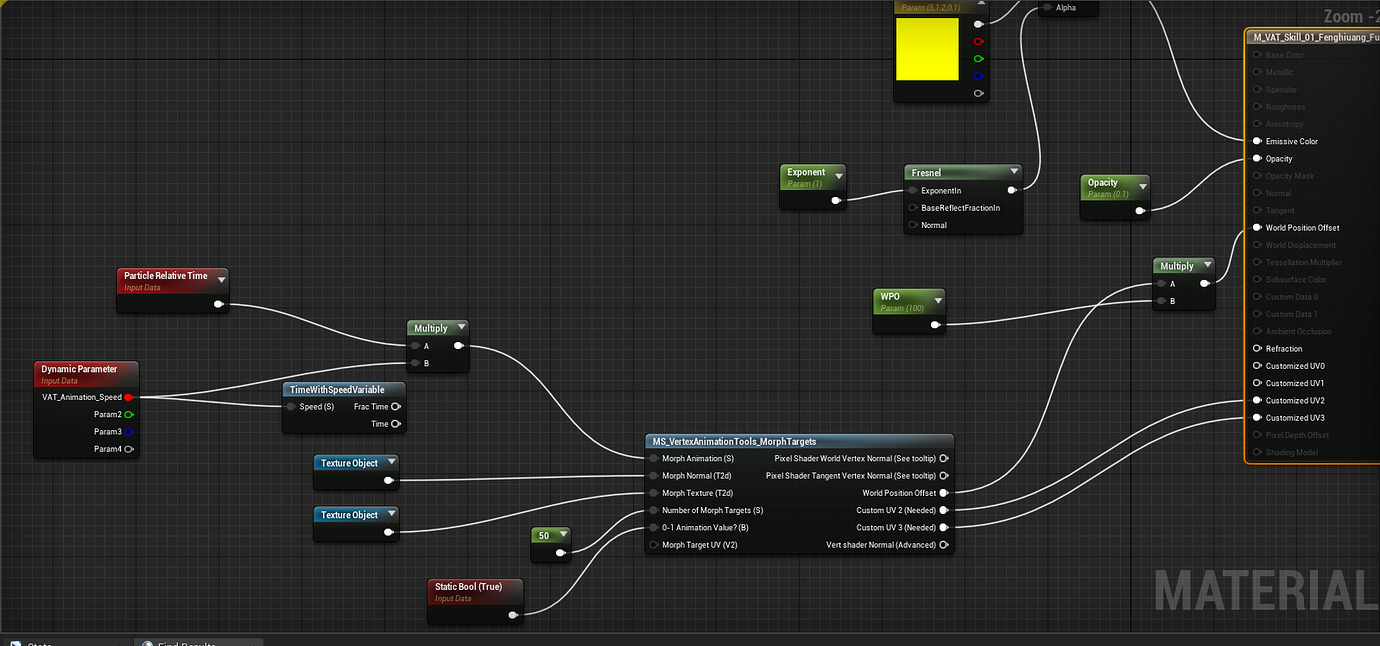The height and width of the screenshot is (646, 1380).
Task: Click the World Position Offset output on MorphTargets node
Action: (943, 492)
